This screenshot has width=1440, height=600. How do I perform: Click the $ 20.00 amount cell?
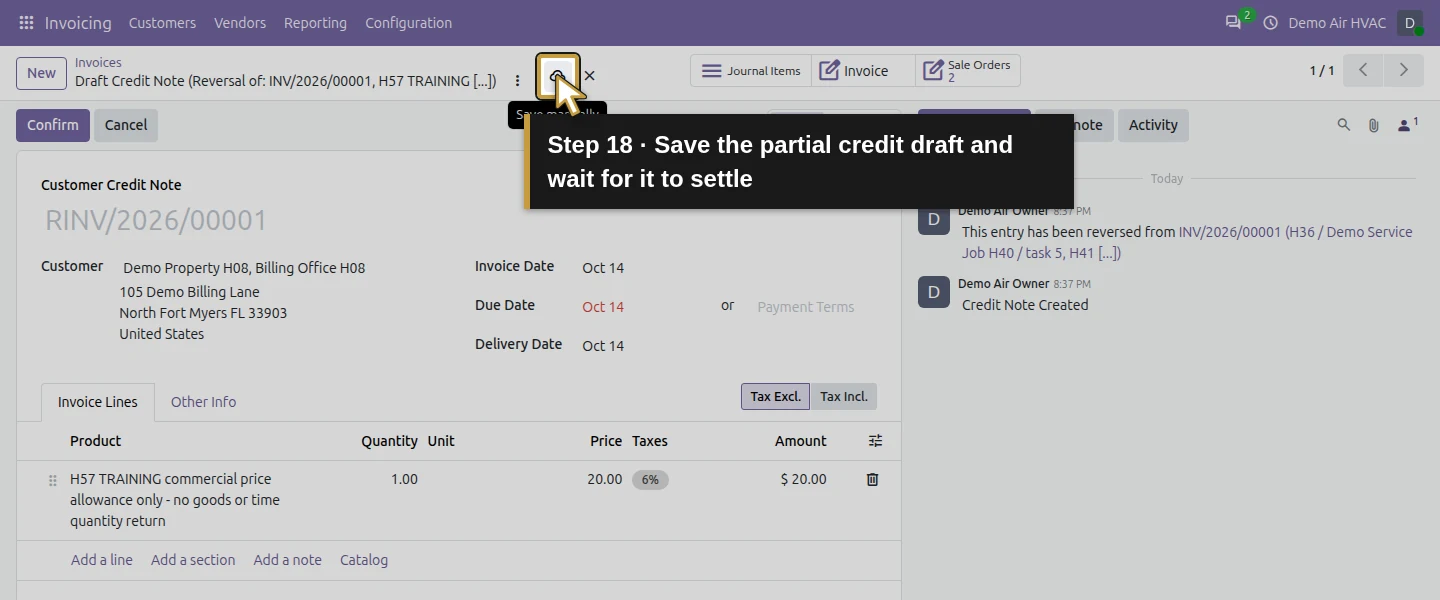coord(803,479)
